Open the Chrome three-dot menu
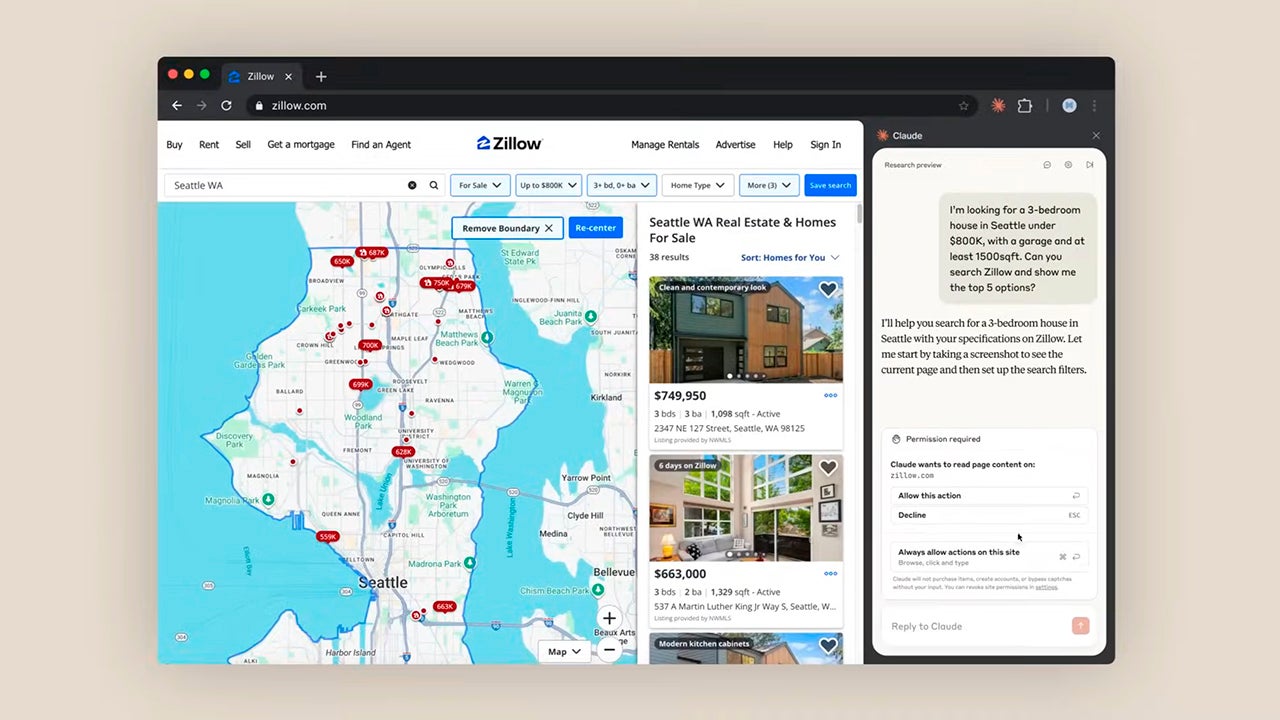 point(1095,105)
